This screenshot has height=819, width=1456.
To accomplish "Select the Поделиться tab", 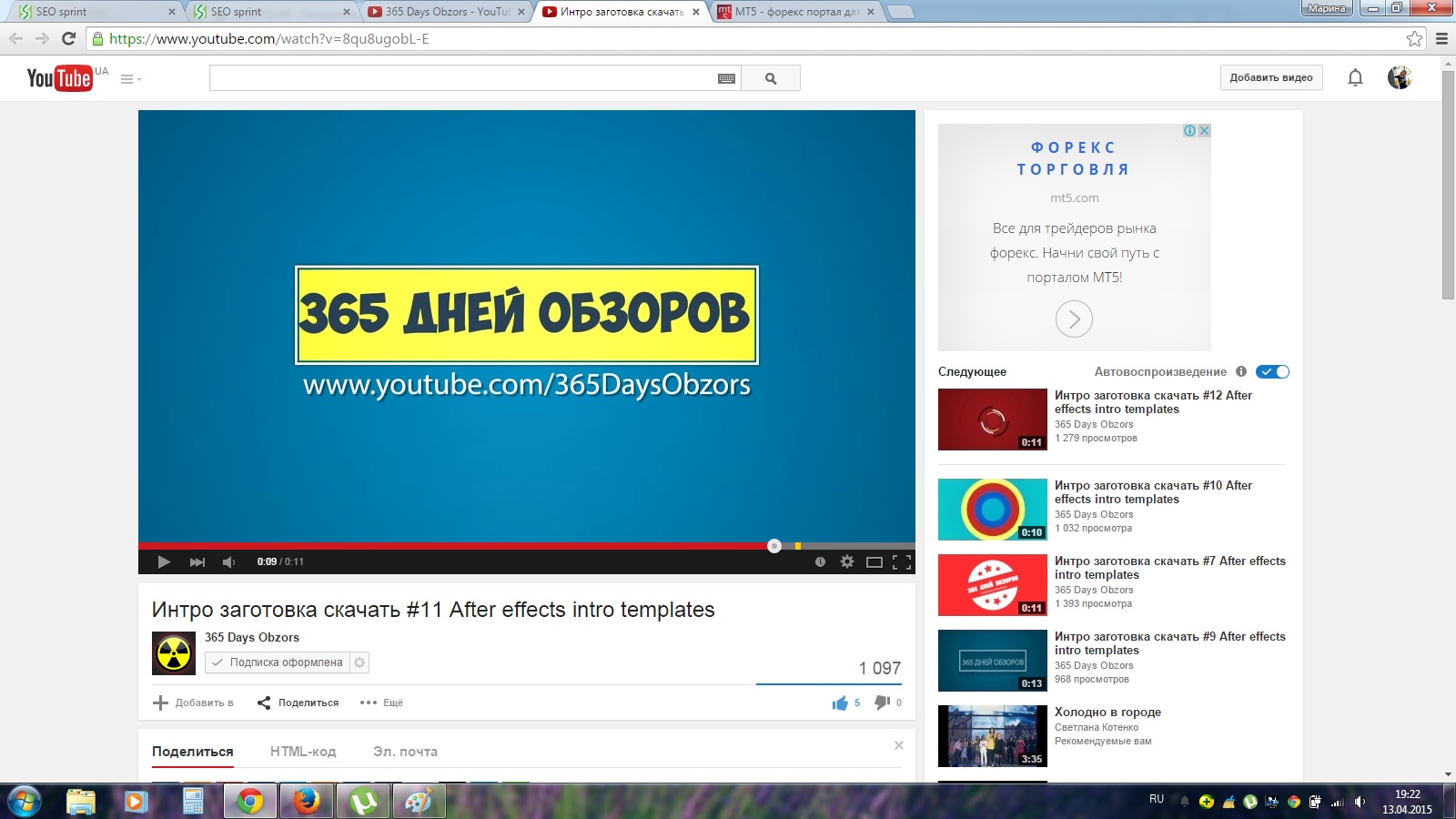I will coord(193,752).
